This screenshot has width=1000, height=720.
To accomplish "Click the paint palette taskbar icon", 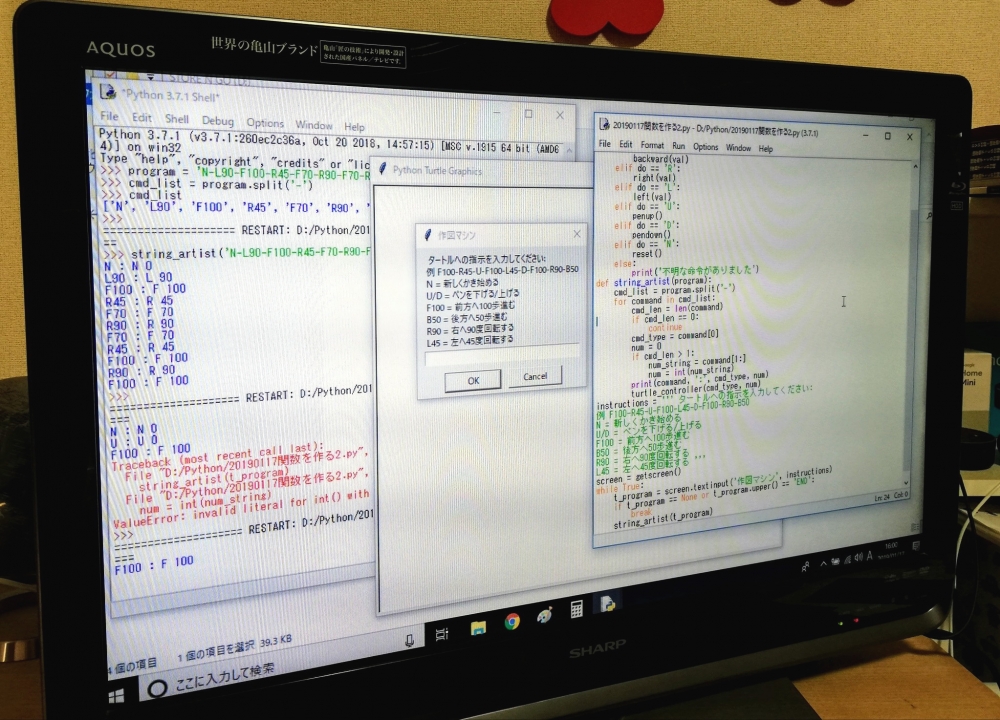I will point(545,616).
